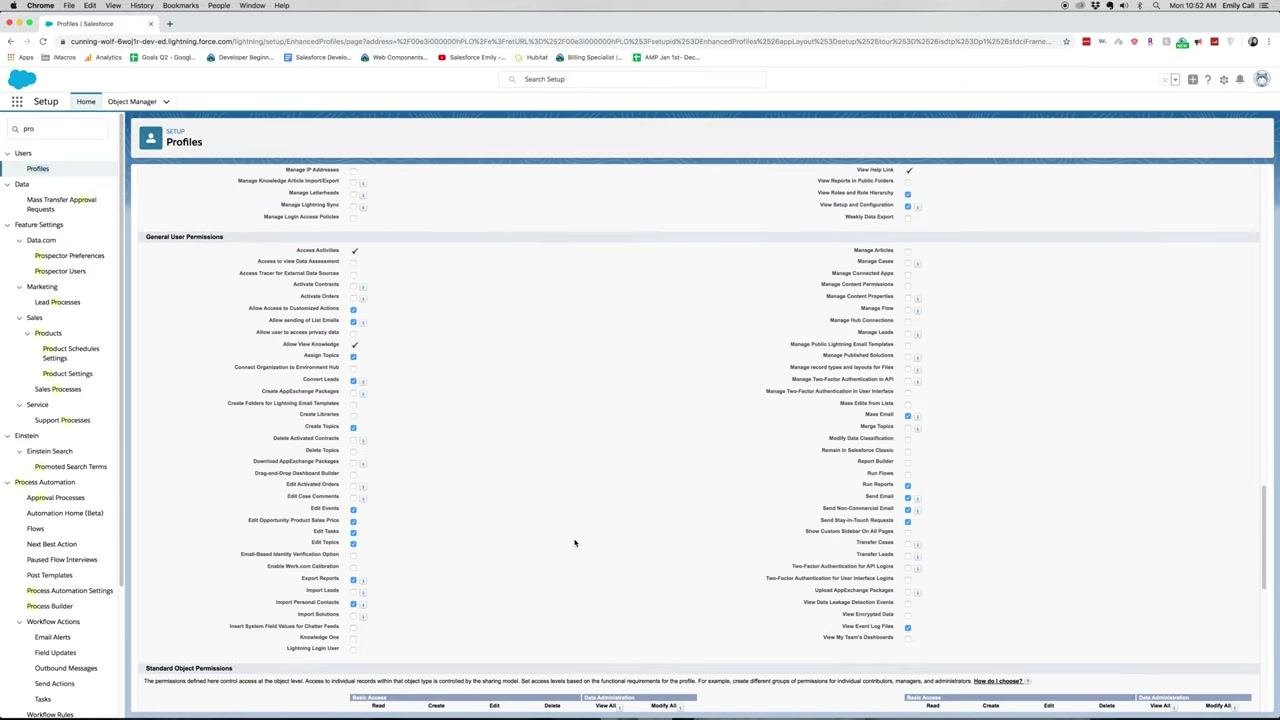Screen dimensions: 1280x720
Task: Open the user avatar profile menu
Action: pyautogui.click(x=1262, y=79)
